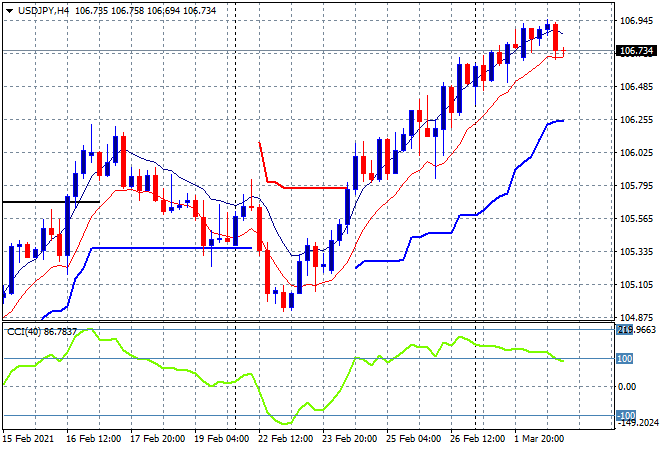Click the 105.335 price axis label
The width and height of the screenshot is (660, 450).
[x=636, y=252]
